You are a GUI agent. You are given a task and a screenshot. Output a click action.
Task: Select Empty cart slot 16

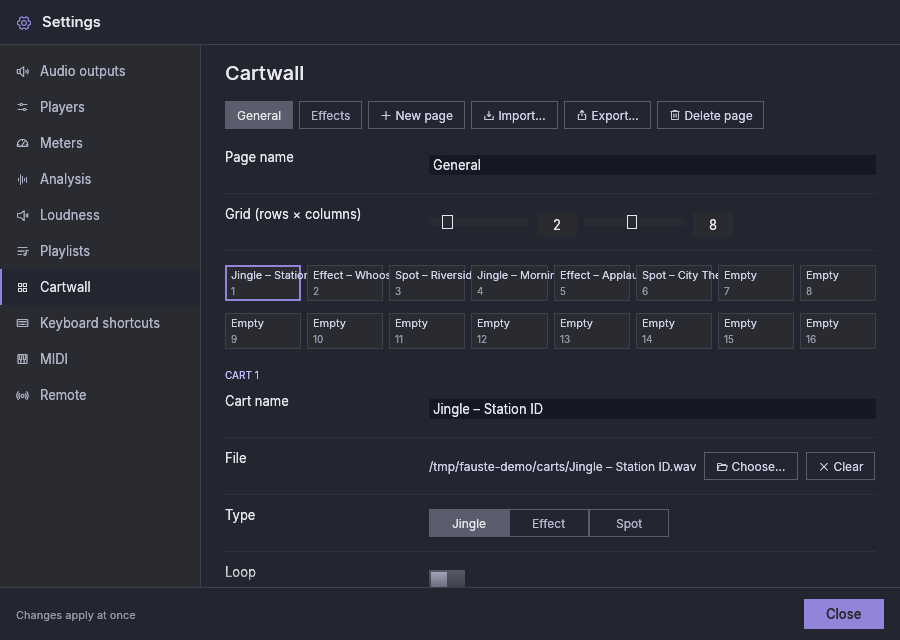[x=838, y=331]
